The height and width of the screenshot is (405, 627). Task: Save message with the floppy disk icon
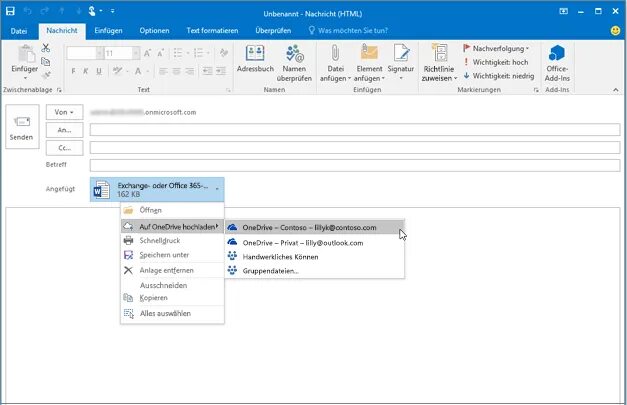[10, 11]
